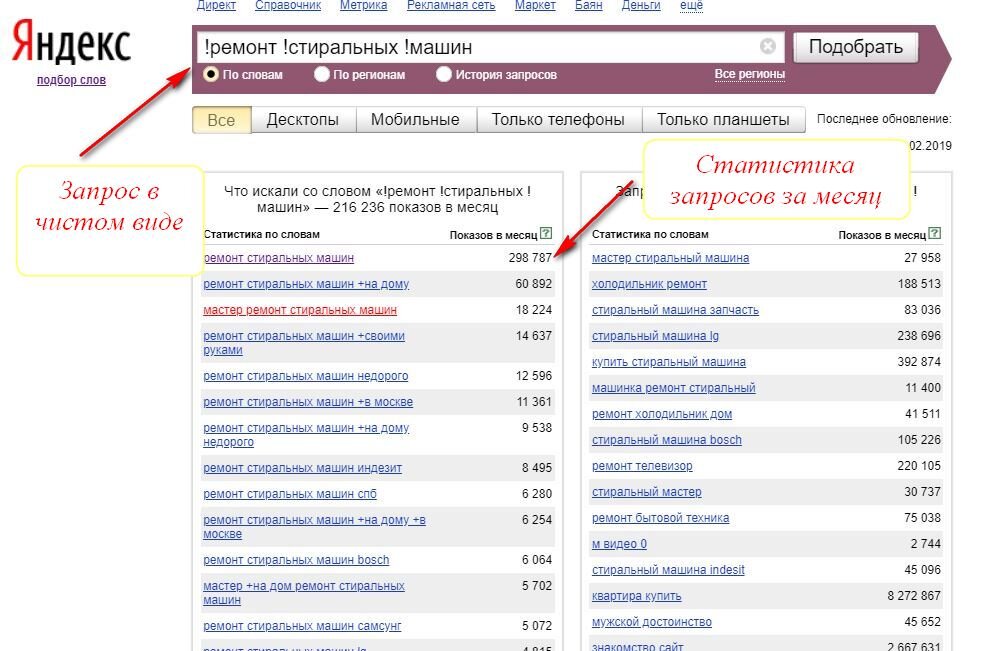Screen dimensions: 984x651
Task: Clear the search query using the X icon
Action: click(x=767, y=45)
